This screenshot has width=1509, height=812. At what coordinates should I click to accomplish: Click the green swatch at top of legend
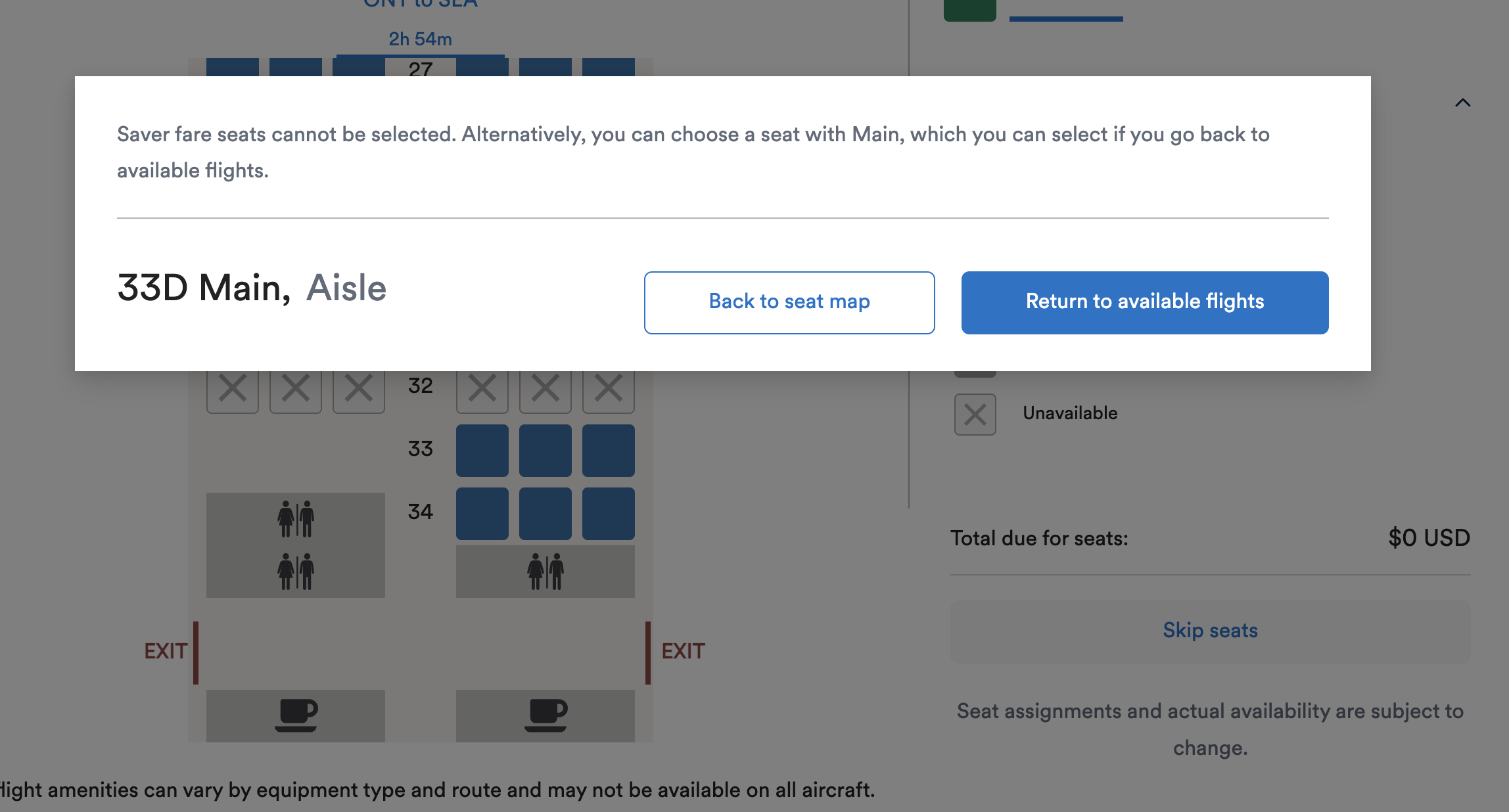pyautogui.click(x=970, y=11)
